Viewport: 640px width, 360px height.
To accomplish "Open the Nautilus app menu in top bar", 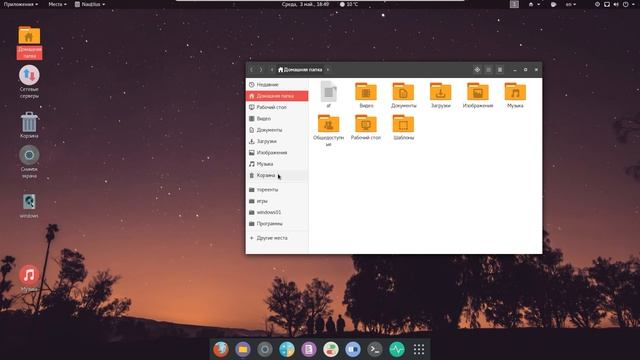I will point(90,4).
